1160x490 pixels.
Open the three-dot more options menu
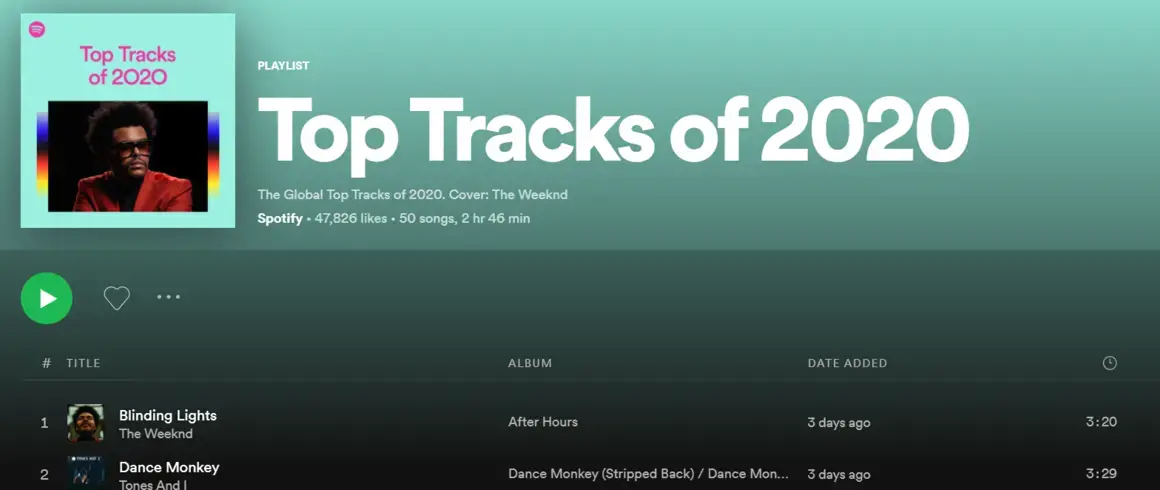168,297
